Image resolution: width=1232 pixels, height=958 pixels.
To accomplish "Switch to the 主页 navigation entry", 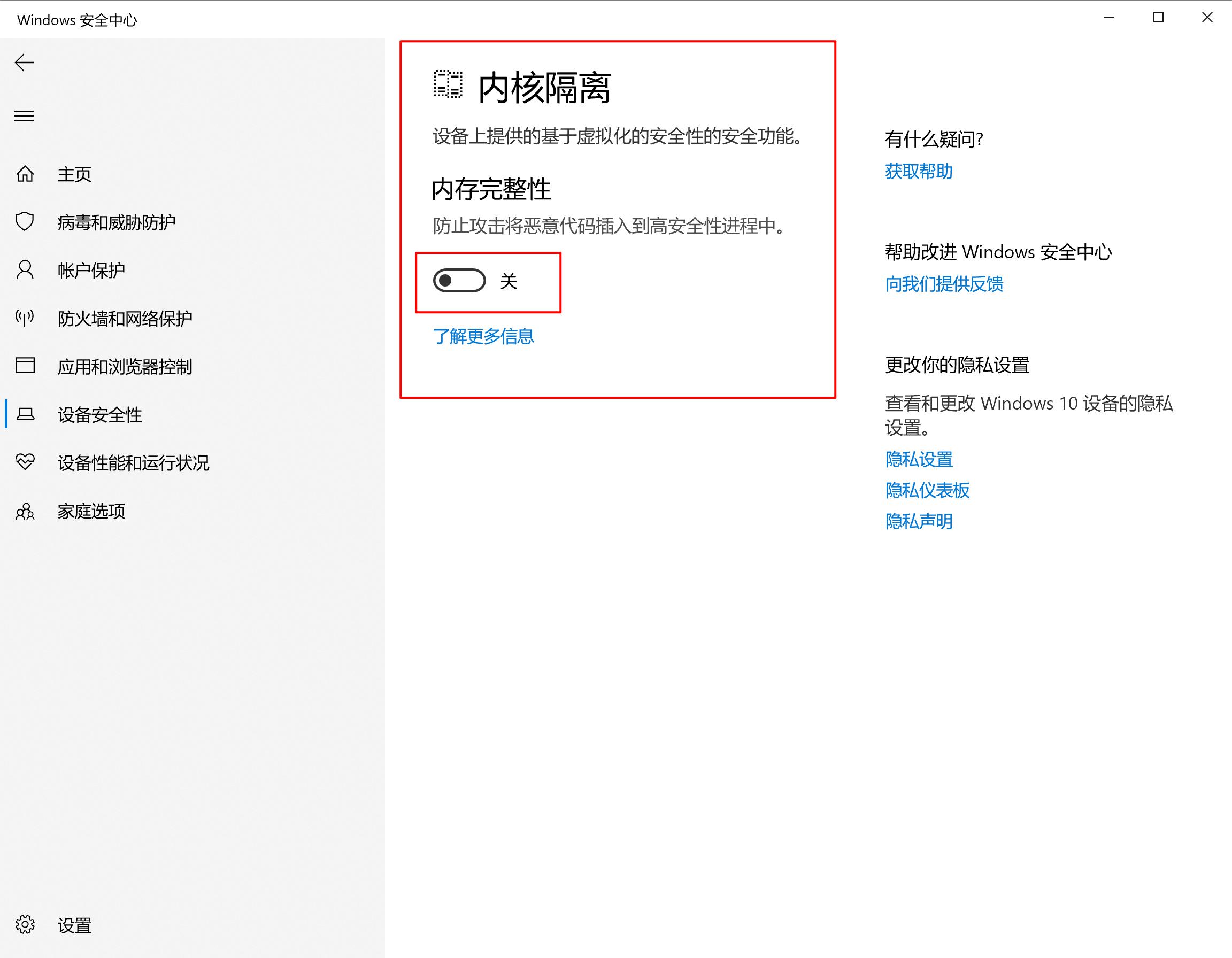I will point(75,174).
